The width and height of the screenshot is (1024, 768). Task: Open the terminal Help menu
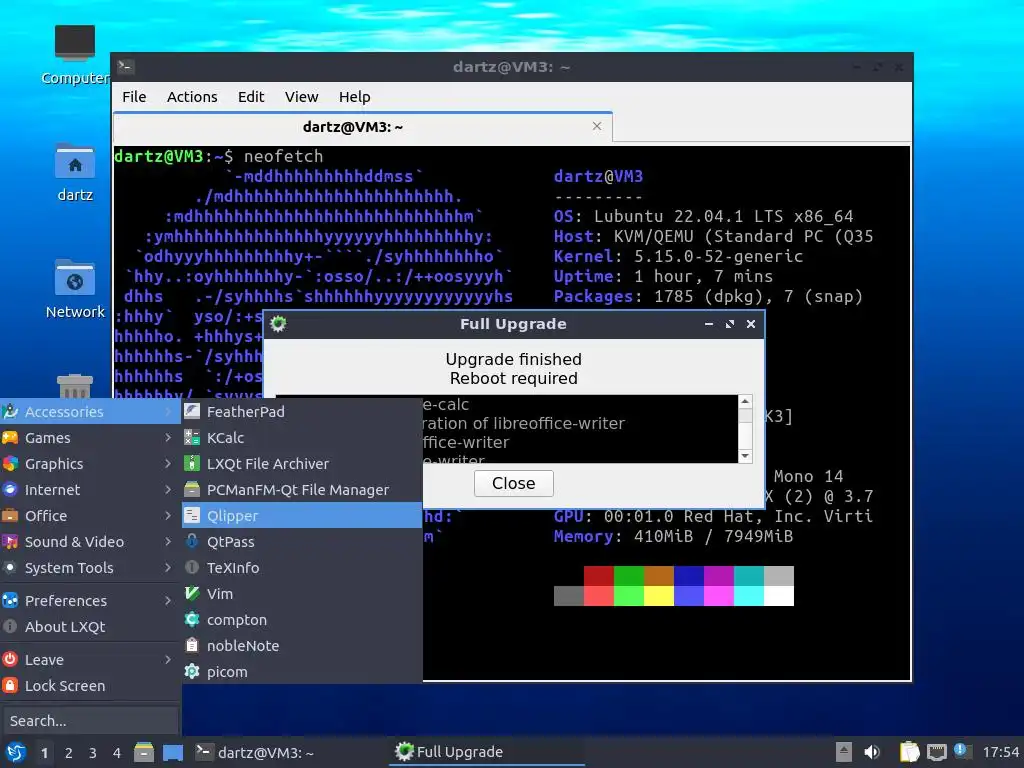(355, 97)
